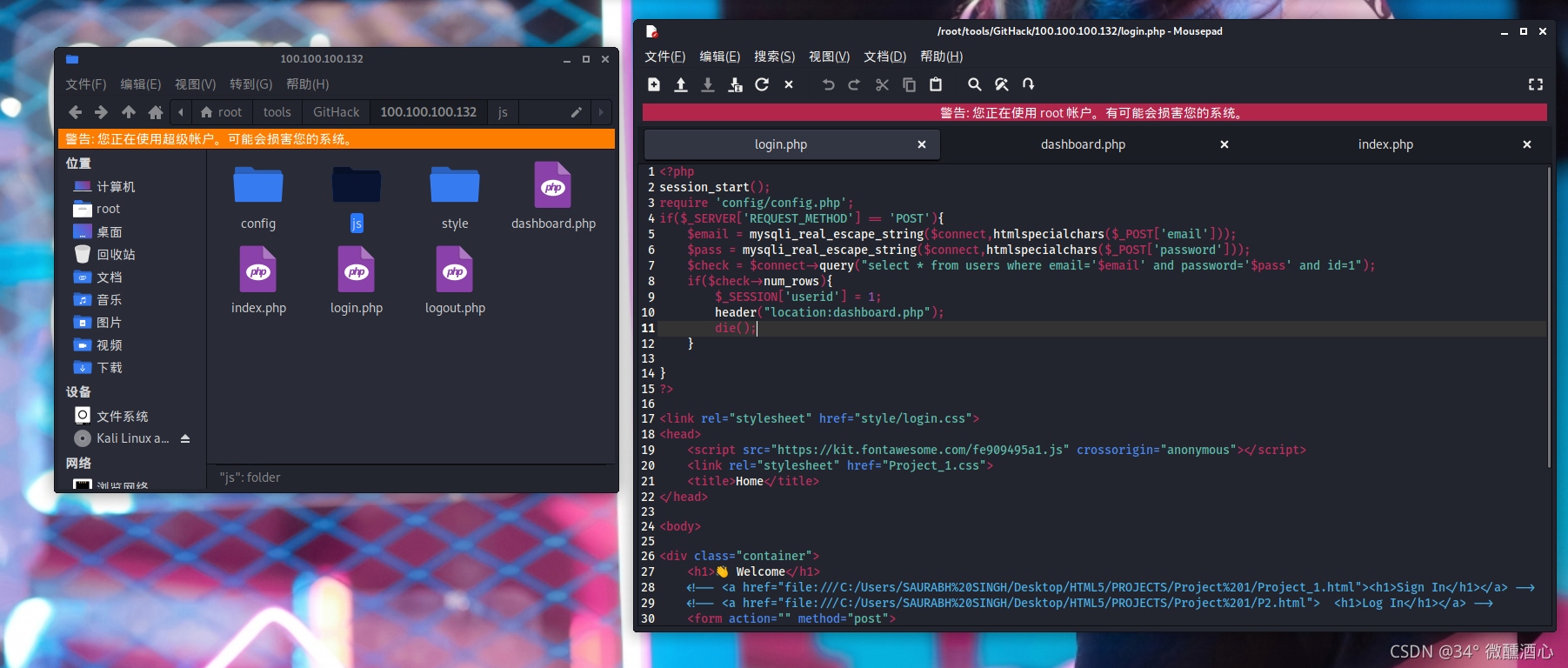The image size is (1568, 668).
Task: Go forward in the file manager
Action: coord(102,112)
